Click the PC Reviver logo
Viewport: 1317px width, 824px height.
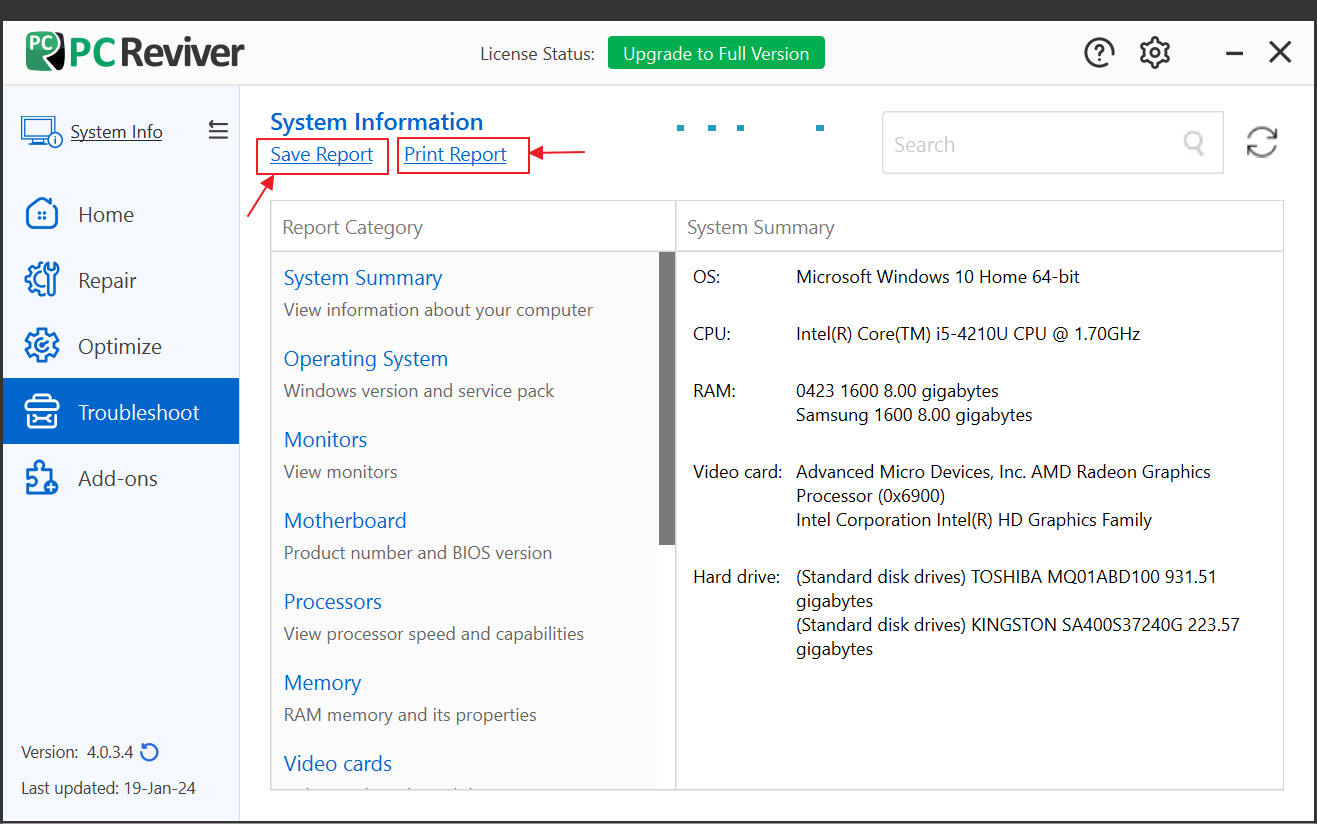pyautogui.click(x=135, y=51)
